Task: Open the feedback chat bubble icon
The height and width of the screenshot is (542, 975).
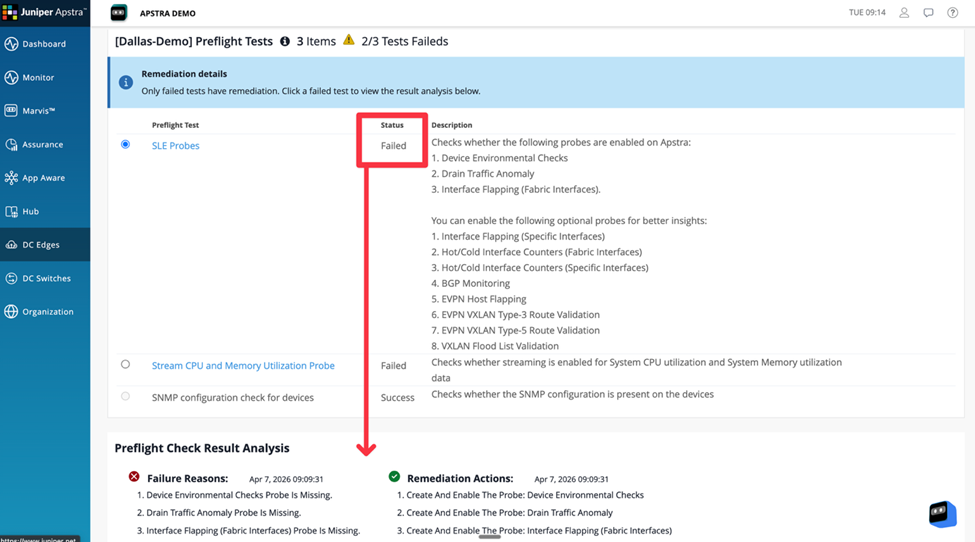Action: click(x=928, y=12)
